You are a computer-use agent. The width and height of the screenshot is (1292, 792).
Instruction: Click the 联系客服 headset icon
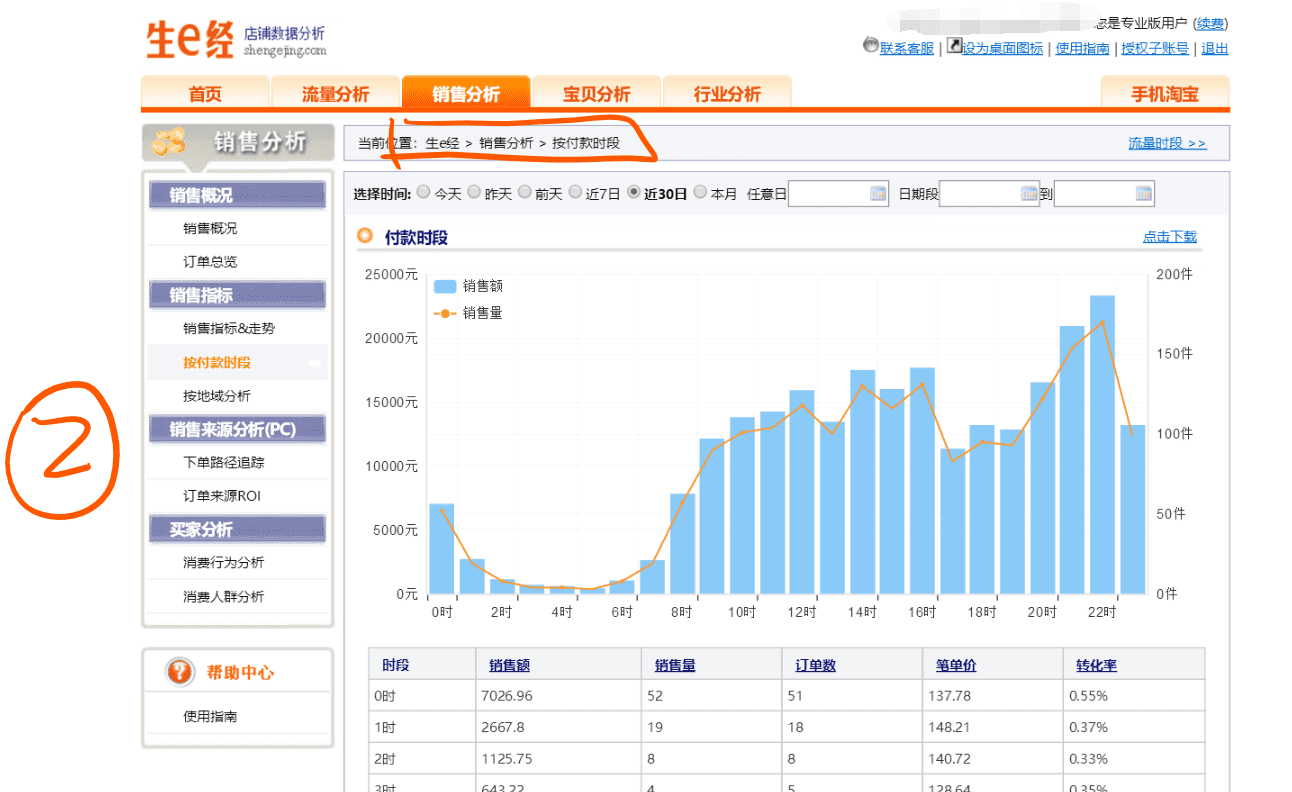click(x=870, y=47)
